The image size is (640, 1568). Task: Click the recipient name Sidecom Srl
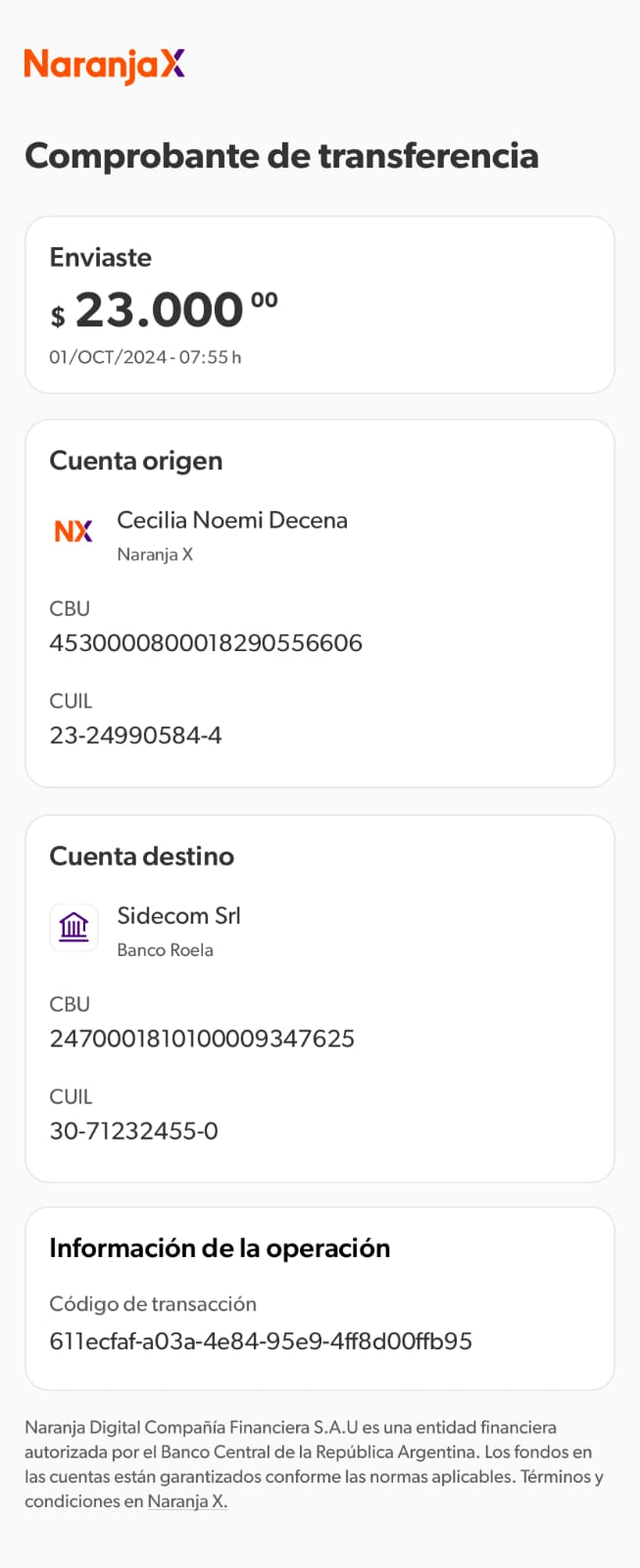point(178,916)
